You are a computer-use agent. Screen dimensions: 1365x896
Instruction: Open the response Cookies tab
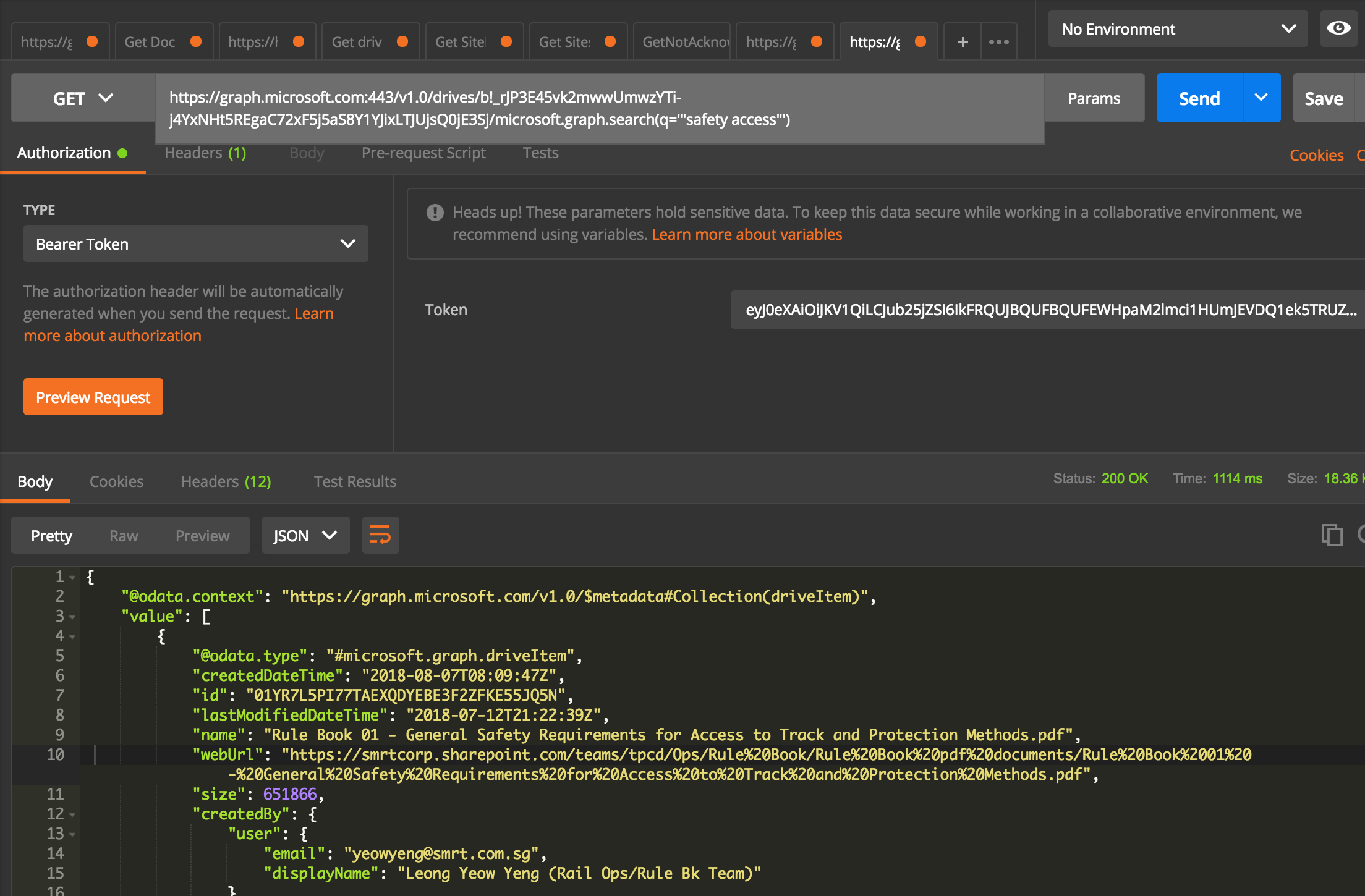point(116,481)
